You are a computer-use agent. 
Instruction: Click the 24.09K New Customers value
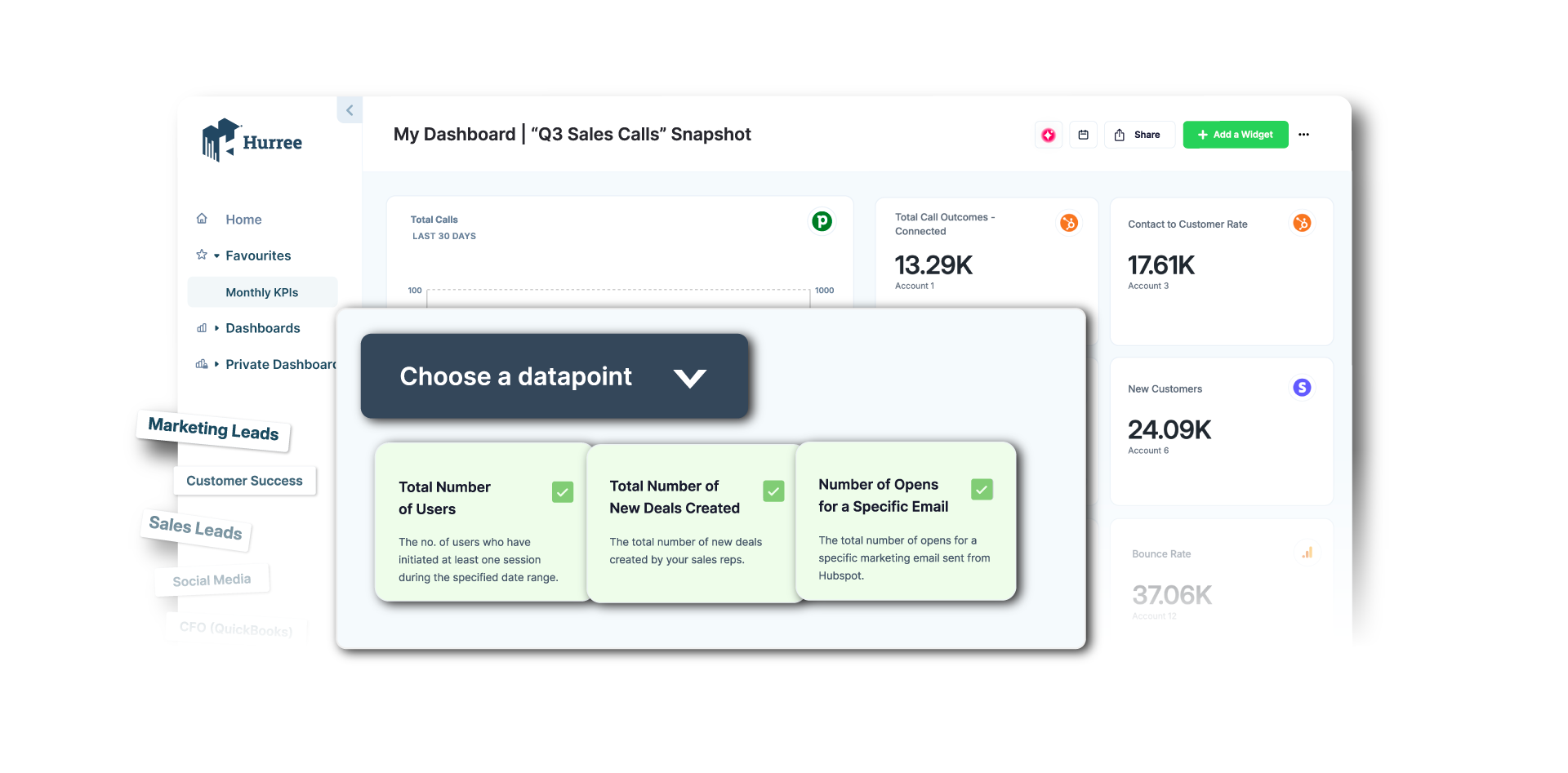[1169, 429]
